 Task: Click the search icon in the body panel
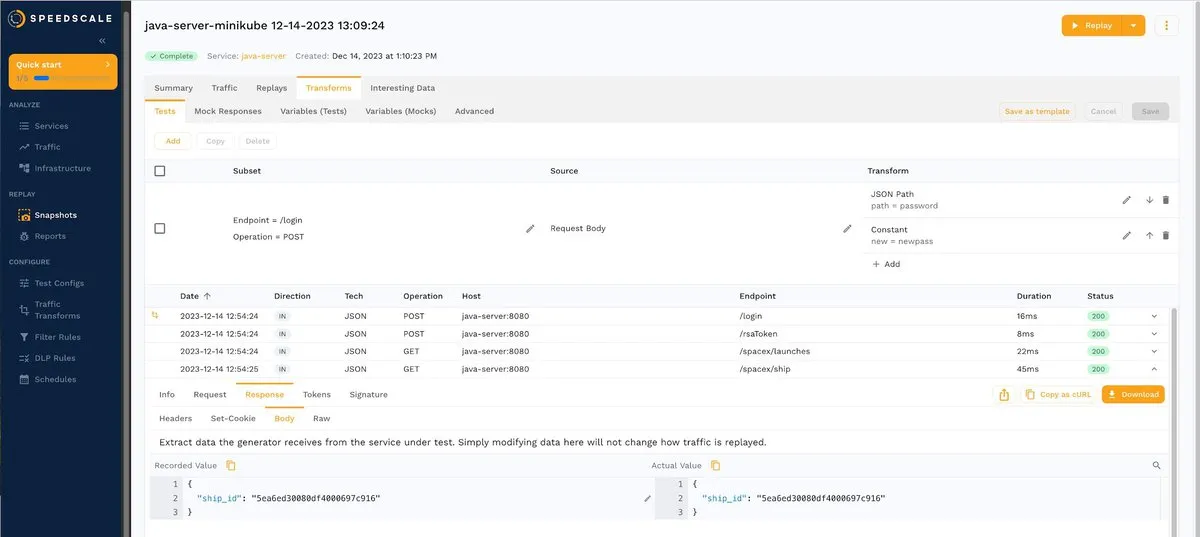tap(1157, 466)
